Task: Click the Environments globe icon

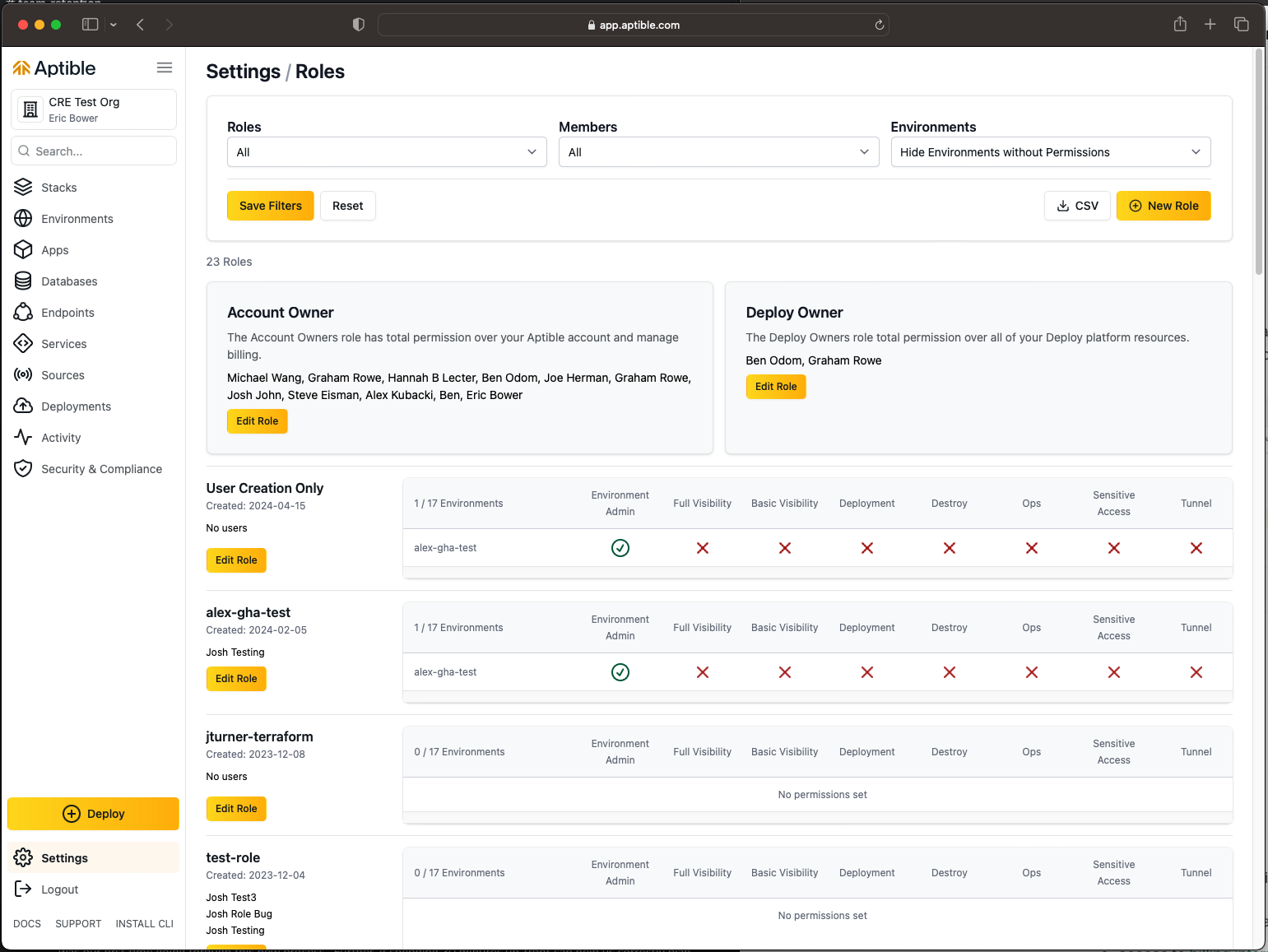Action: coord(23,219)
